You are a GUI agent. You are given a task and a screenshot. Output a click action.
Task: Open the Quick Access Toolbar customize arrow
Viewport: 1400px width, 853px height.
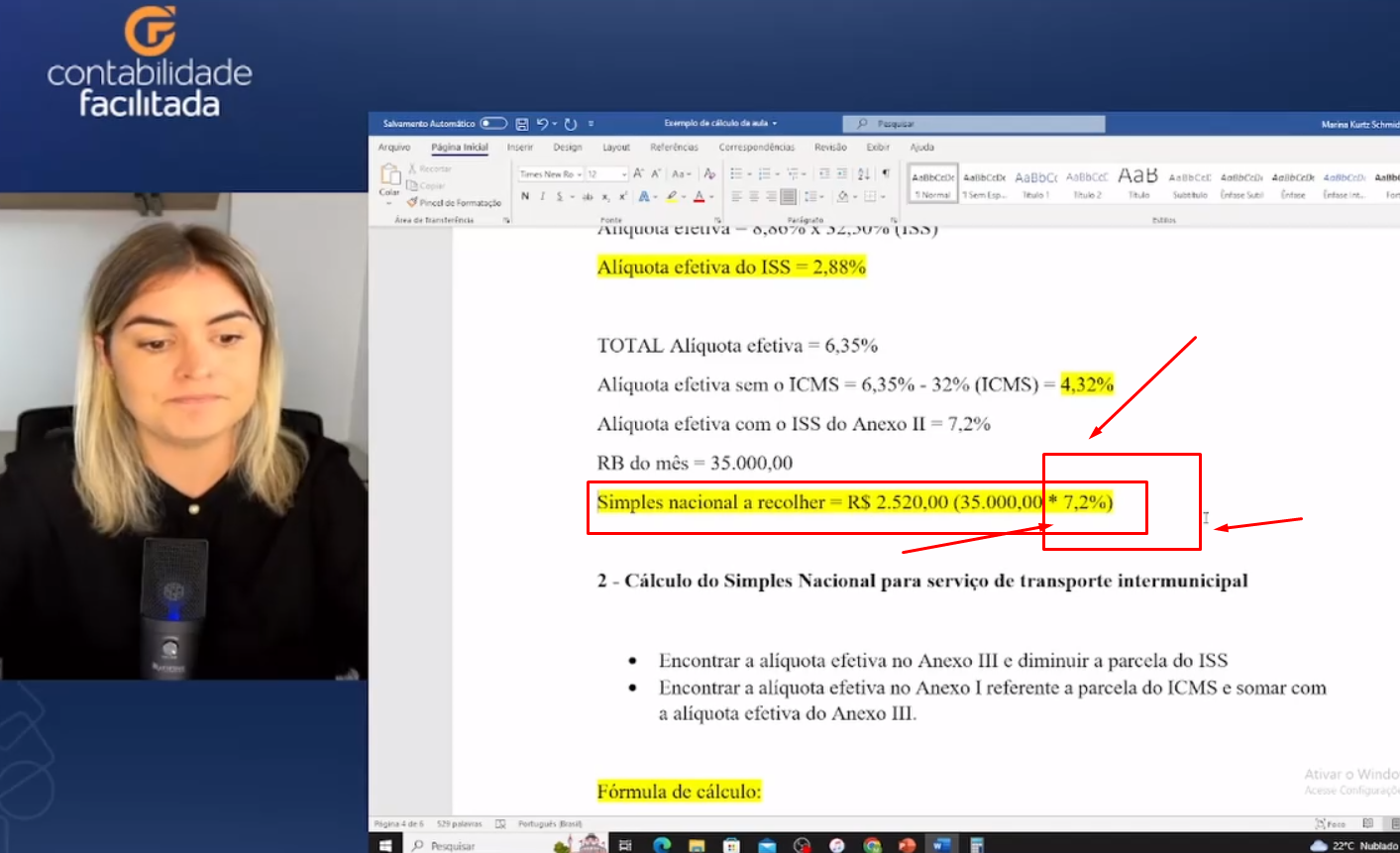pos(591,124)
